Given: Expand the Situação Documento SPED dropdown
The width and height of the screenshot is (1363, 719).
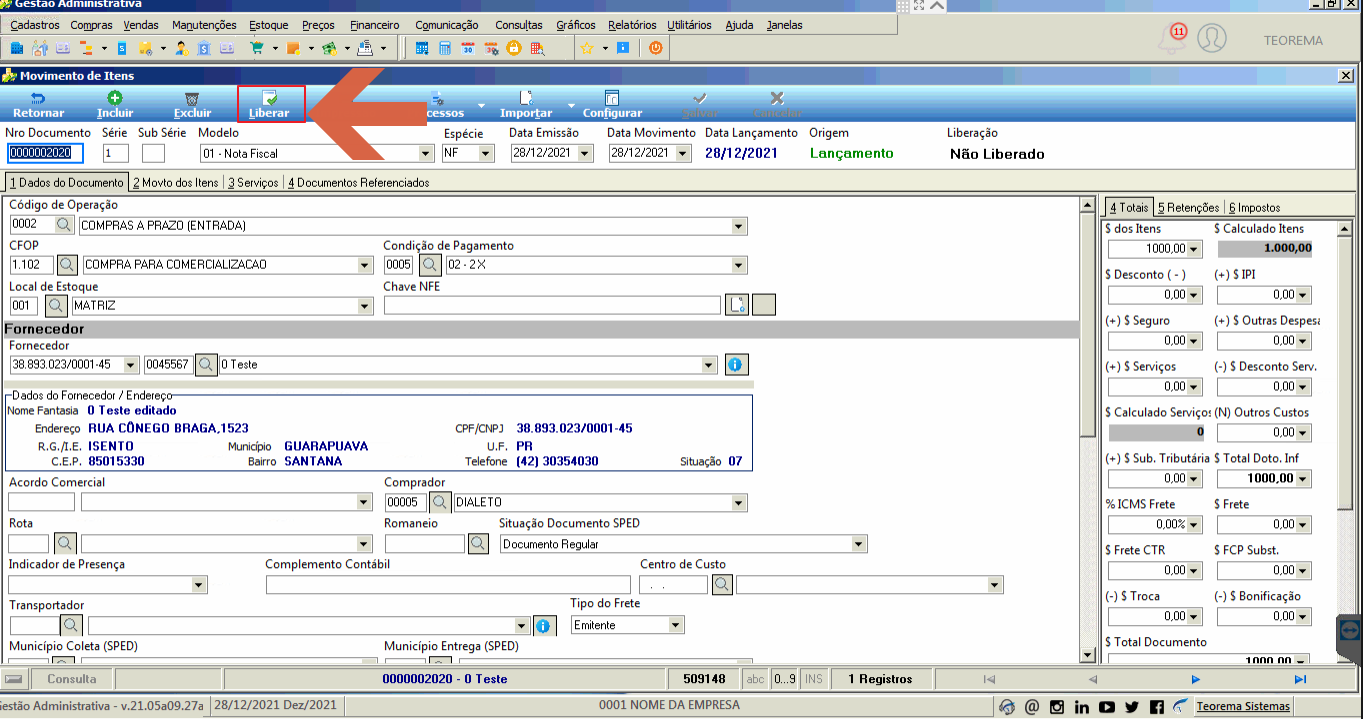Looking at the screenshot, I should [x=859, y=544].
